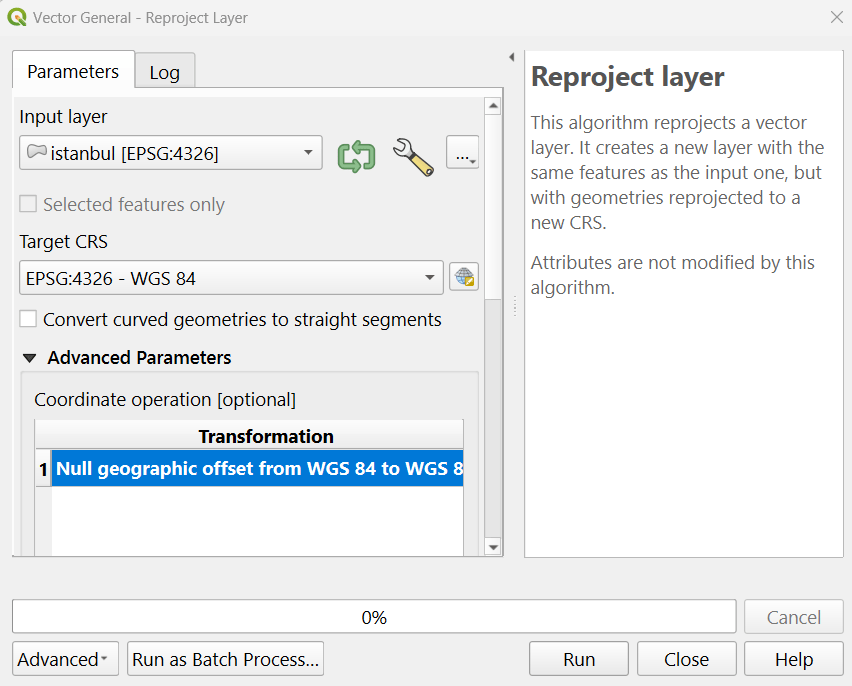Click the iterate over layer green arrows icon

tap(356, 155)
